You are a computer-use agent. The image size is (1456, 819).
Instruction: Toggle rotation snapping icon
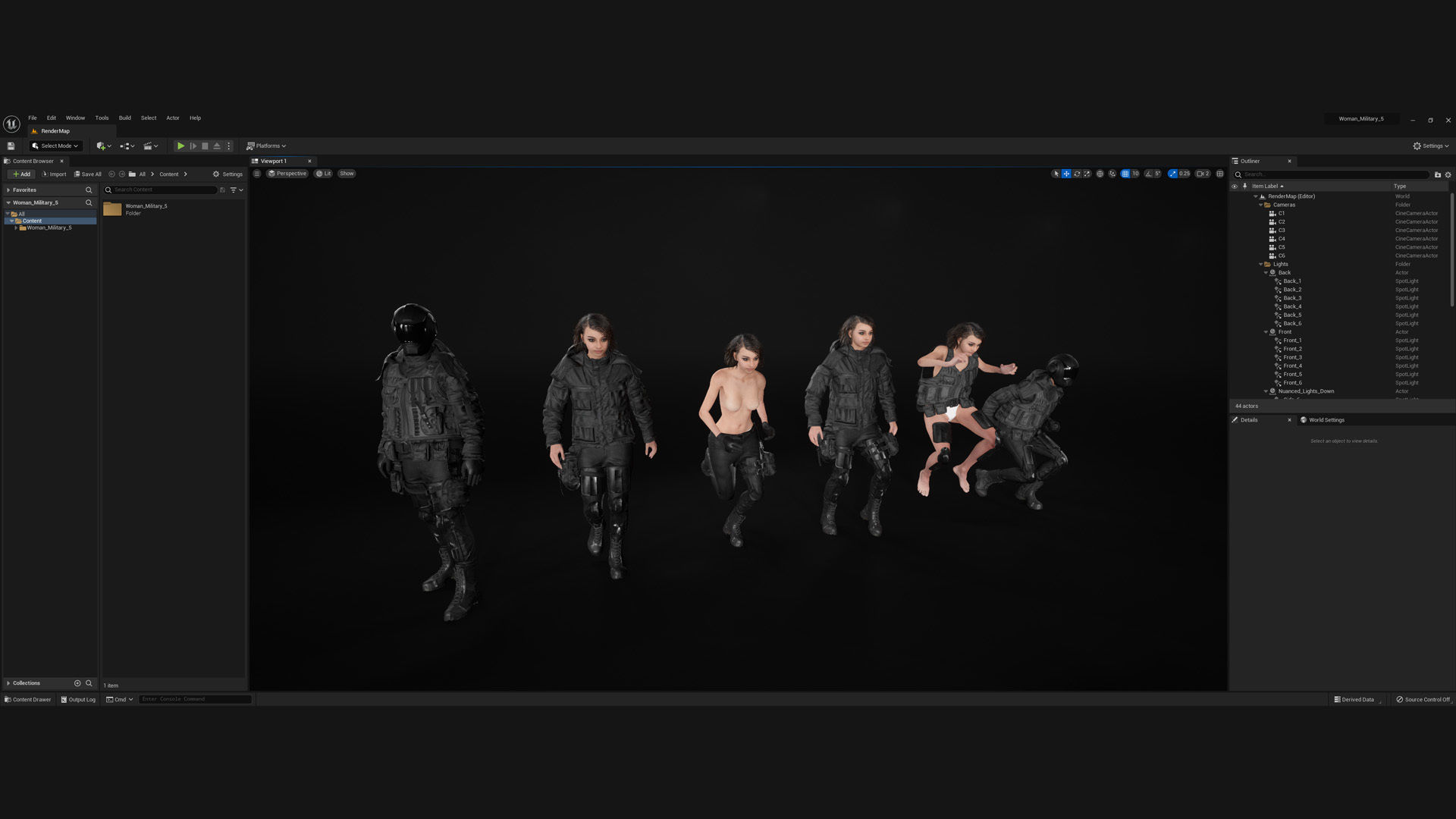[x=1148, y=174]
